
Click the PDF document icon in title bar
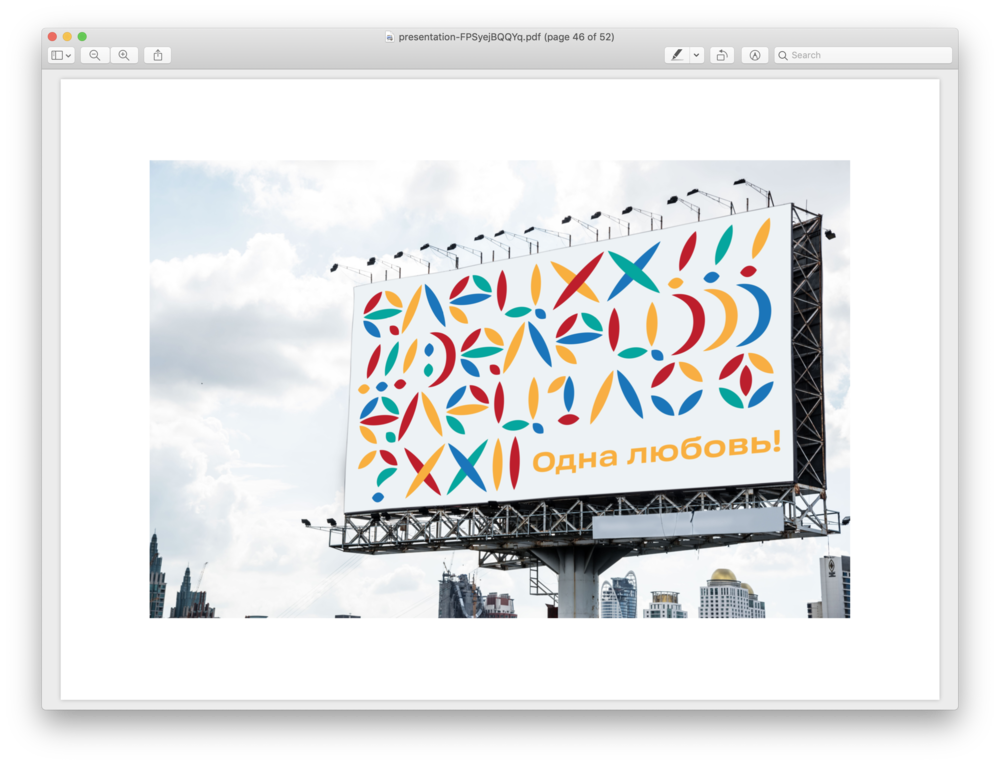coord(390,37)
